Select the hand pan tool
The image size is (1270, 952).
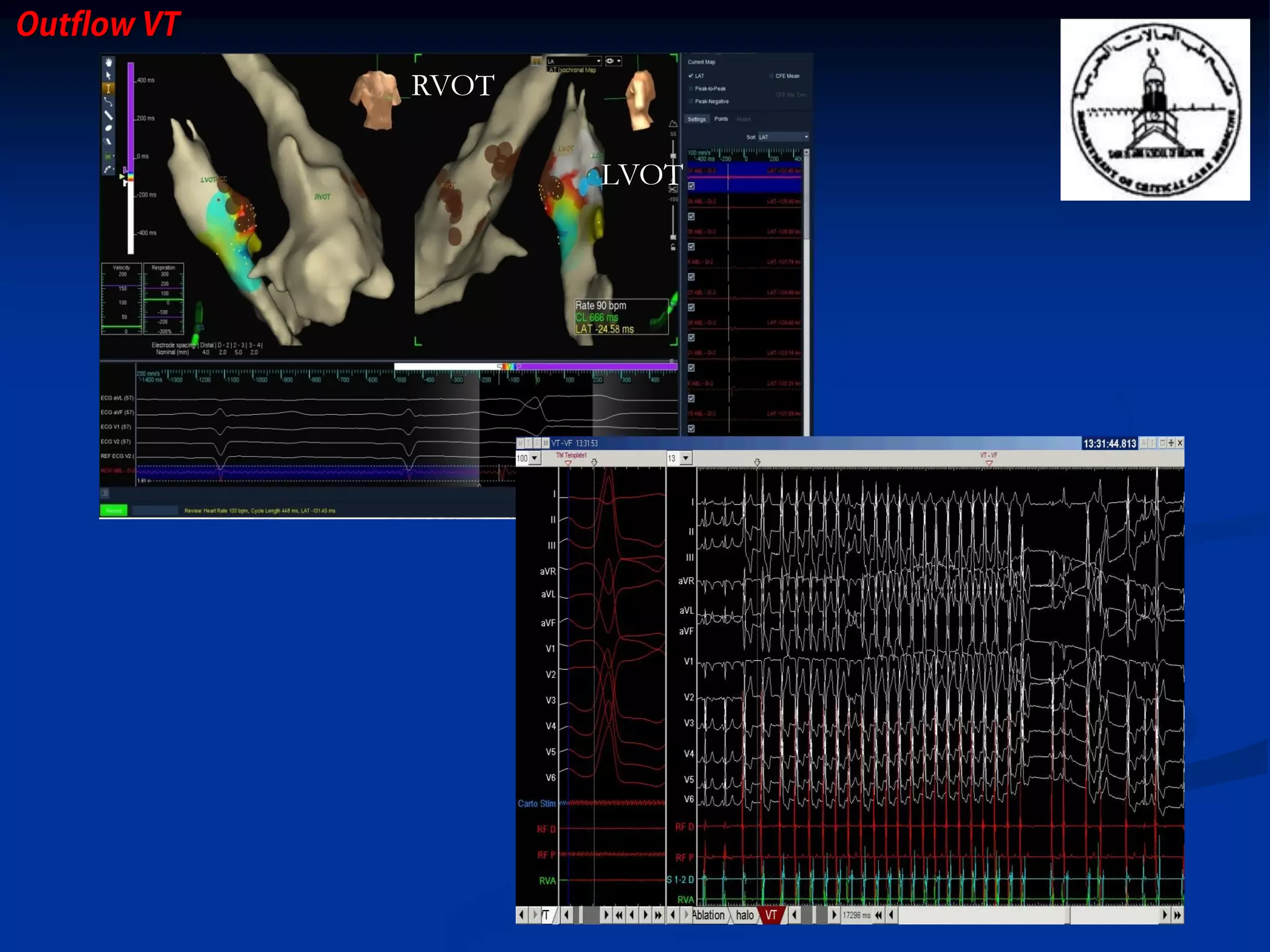pyautogui.click(x=109, y=62)
